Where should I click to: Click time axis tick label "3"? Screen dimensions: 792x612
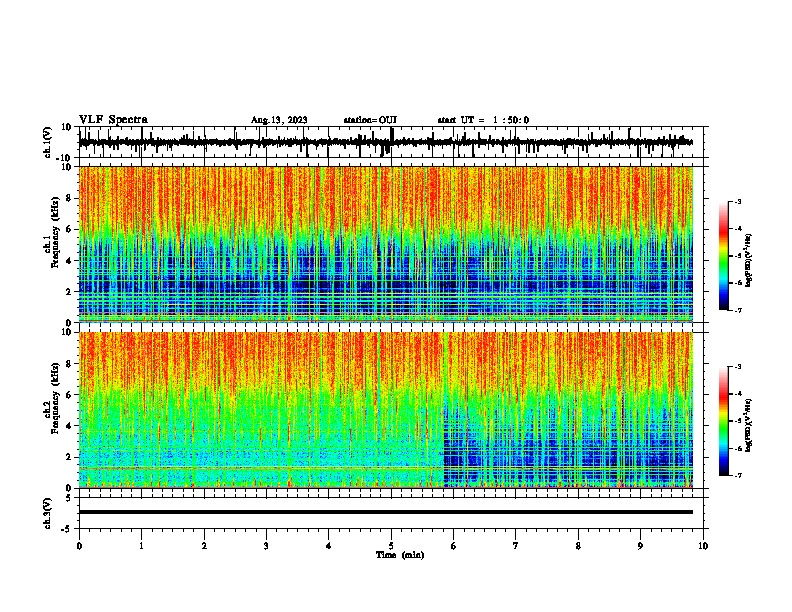click(266, 546)
